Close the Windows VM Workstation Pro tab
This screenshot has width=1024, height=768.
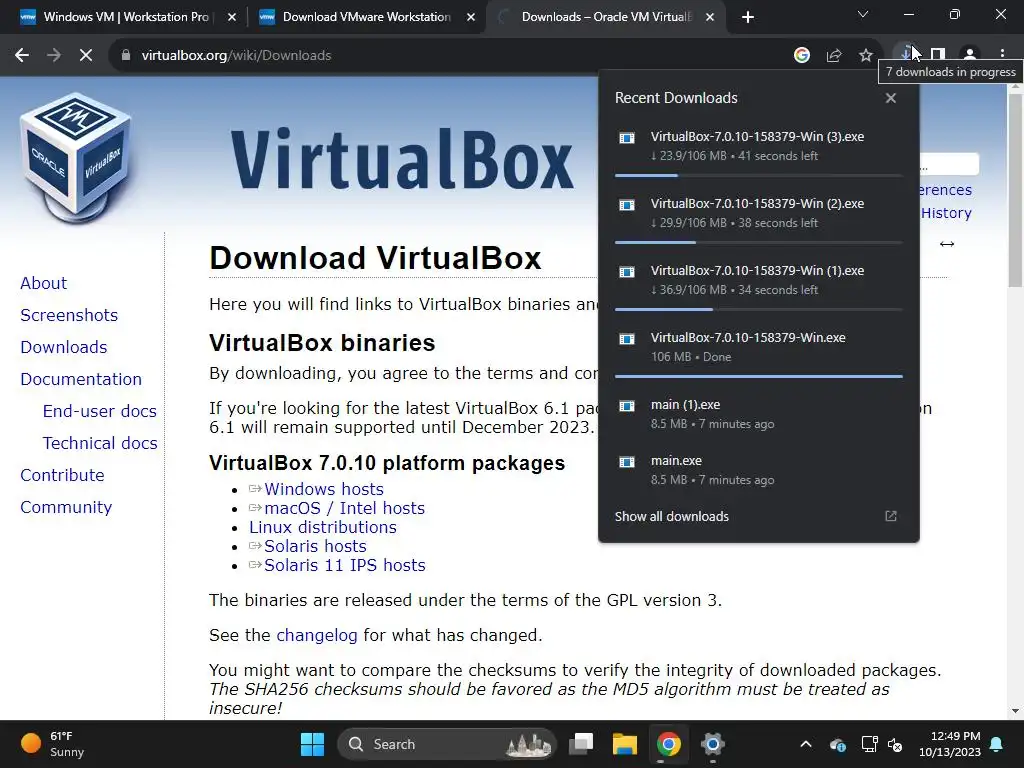point(232,17)
